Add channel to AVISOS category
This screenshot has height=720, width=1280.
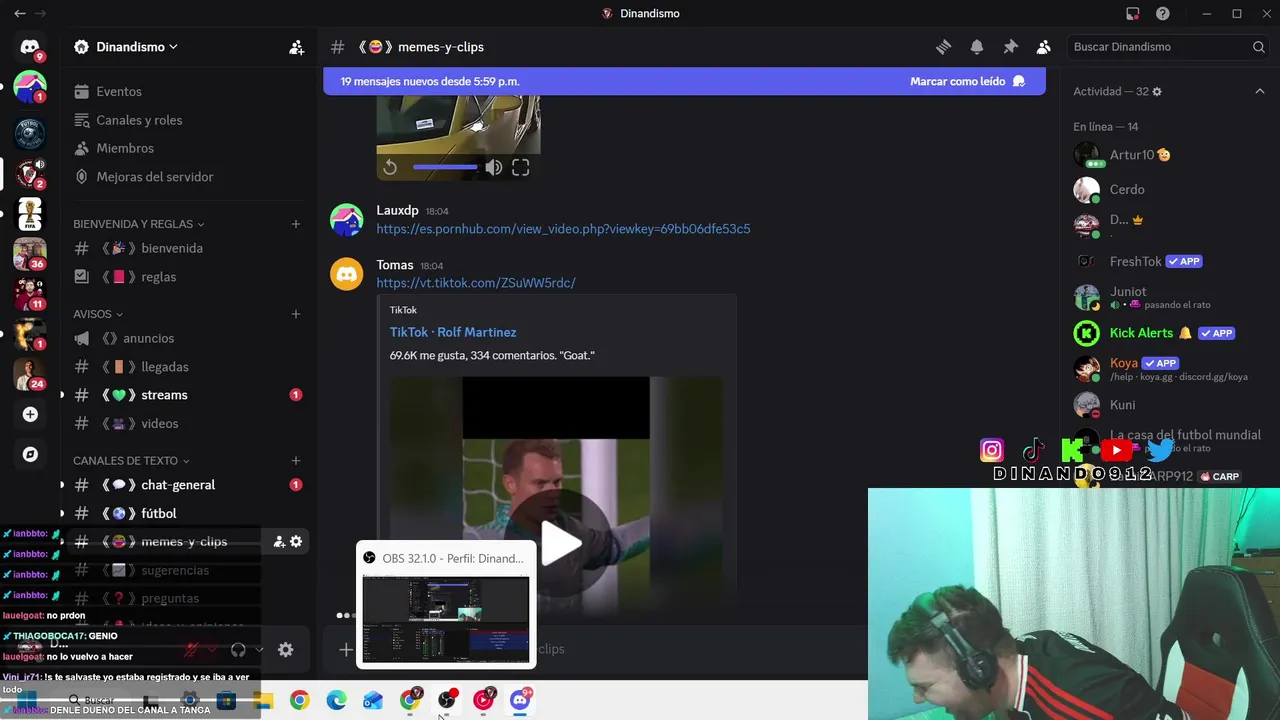point(296,314)
